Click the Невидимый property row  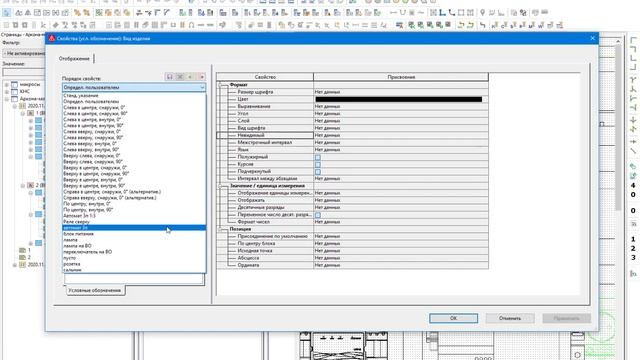pos(353,135)
